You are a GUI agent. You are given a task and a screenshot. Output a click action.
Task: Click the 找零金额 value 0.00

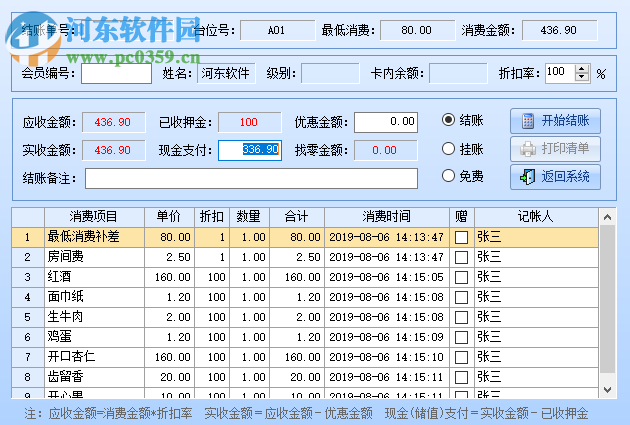pyautogui.click(x=386, y=150)
